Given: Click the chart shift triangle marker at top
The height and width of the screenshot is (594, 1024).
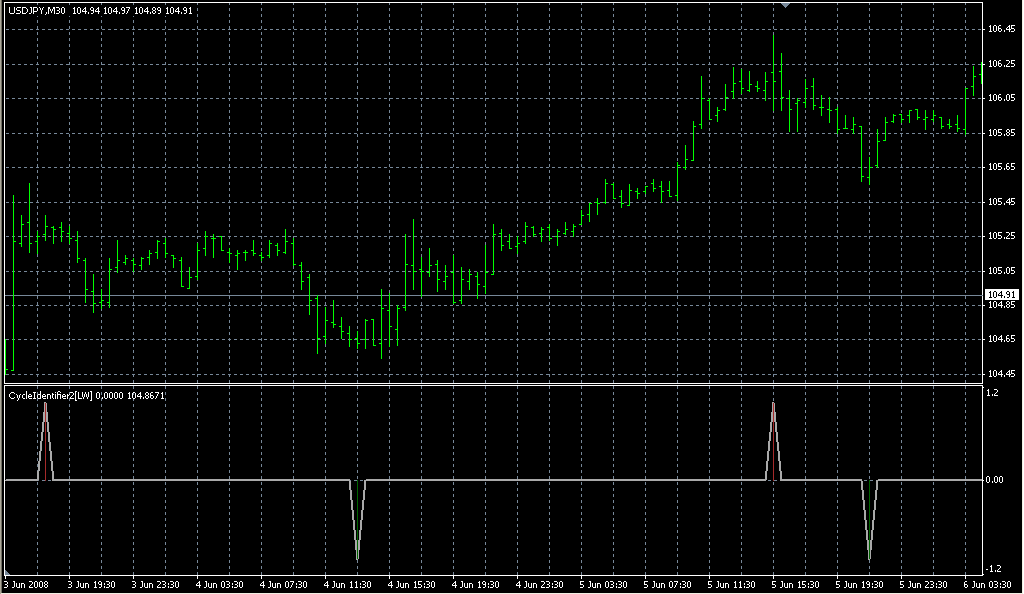Looking at the screenshot, I should (x=786, y=5).
